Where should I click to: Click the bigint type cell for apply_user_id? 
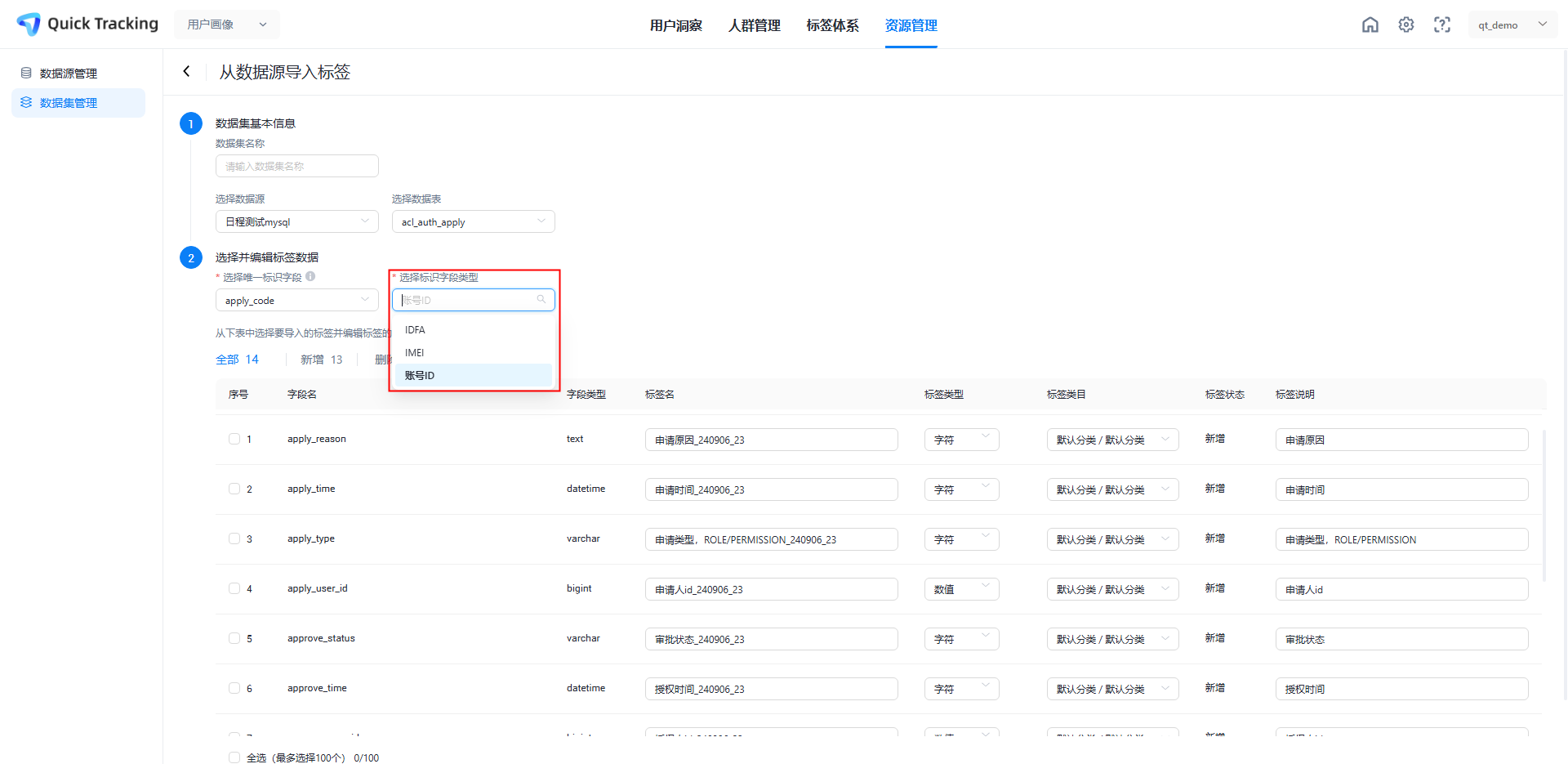(x=579, y=588)
